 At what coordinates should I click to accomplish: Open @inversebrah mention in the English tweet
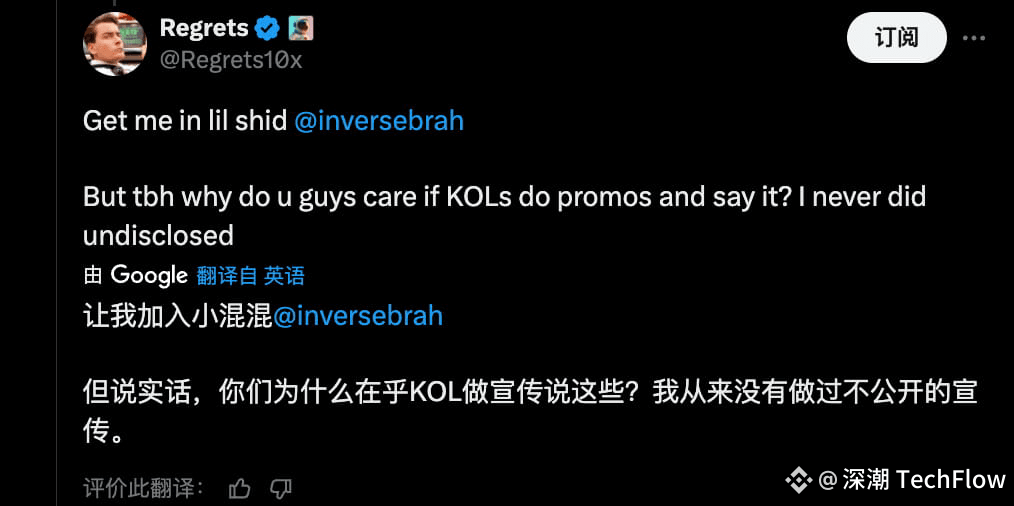(x=379, y=122)
